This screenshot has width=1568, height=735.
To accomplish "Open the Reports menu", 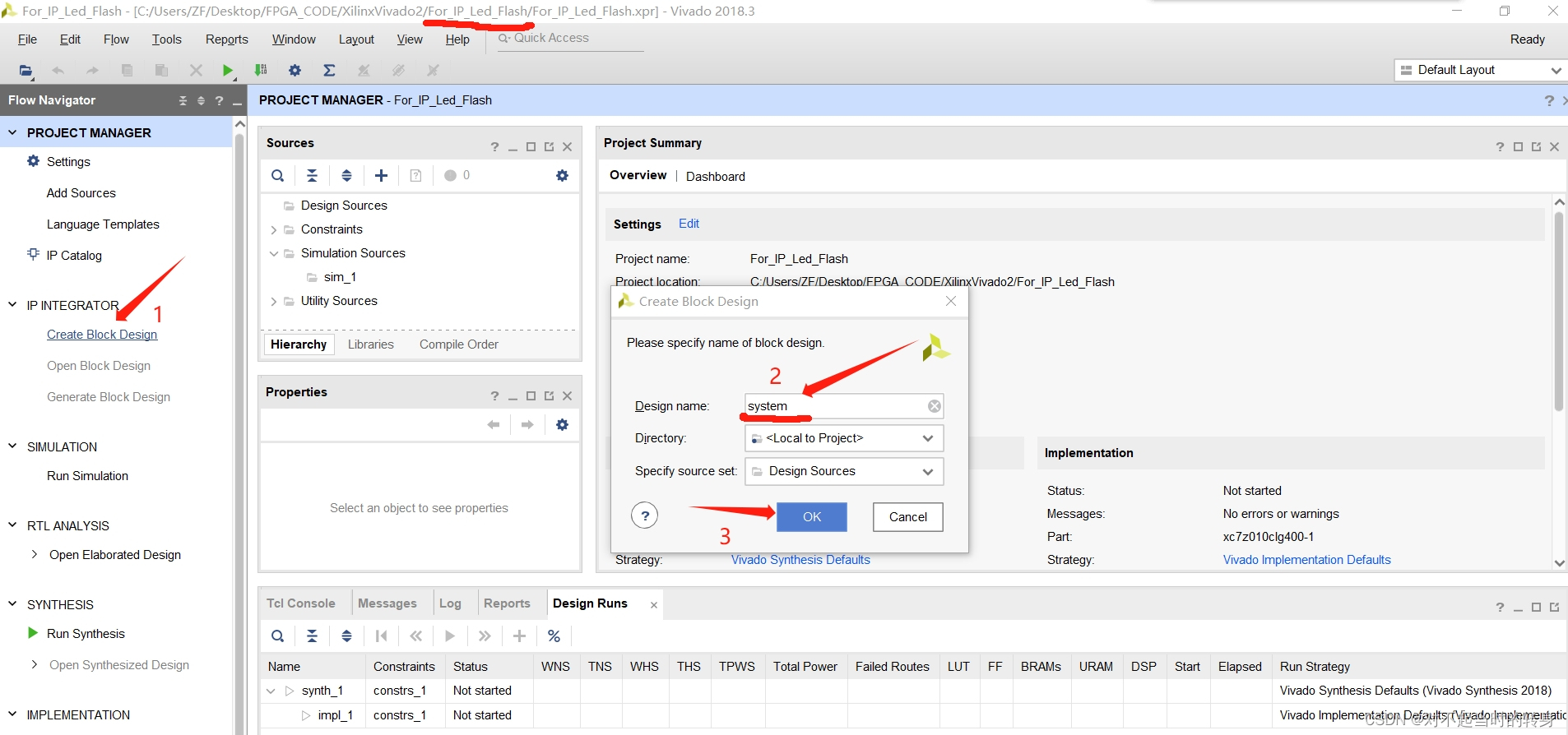I will [226, 39].
